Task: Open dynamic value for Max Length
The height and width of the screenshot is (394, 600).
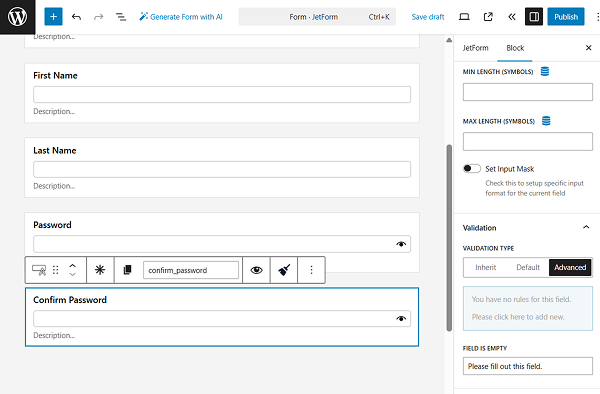Action: (x=546, y=121)
